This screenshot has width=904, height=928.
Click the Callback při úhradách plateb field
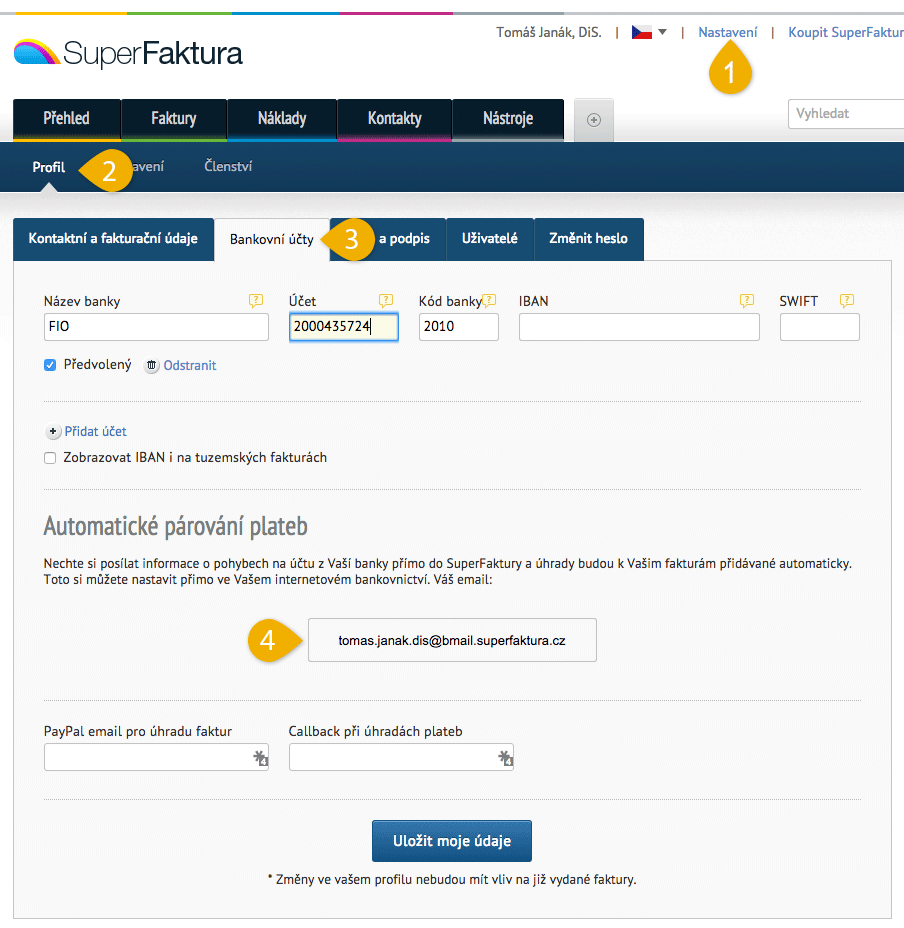pyautogui.click(x=401, y=758)
